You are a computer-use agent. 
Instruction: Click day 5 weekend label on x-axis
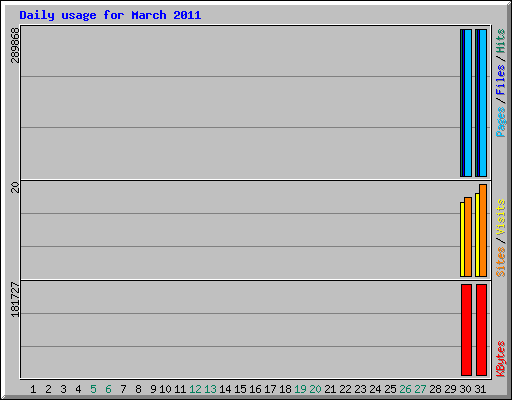93,389
